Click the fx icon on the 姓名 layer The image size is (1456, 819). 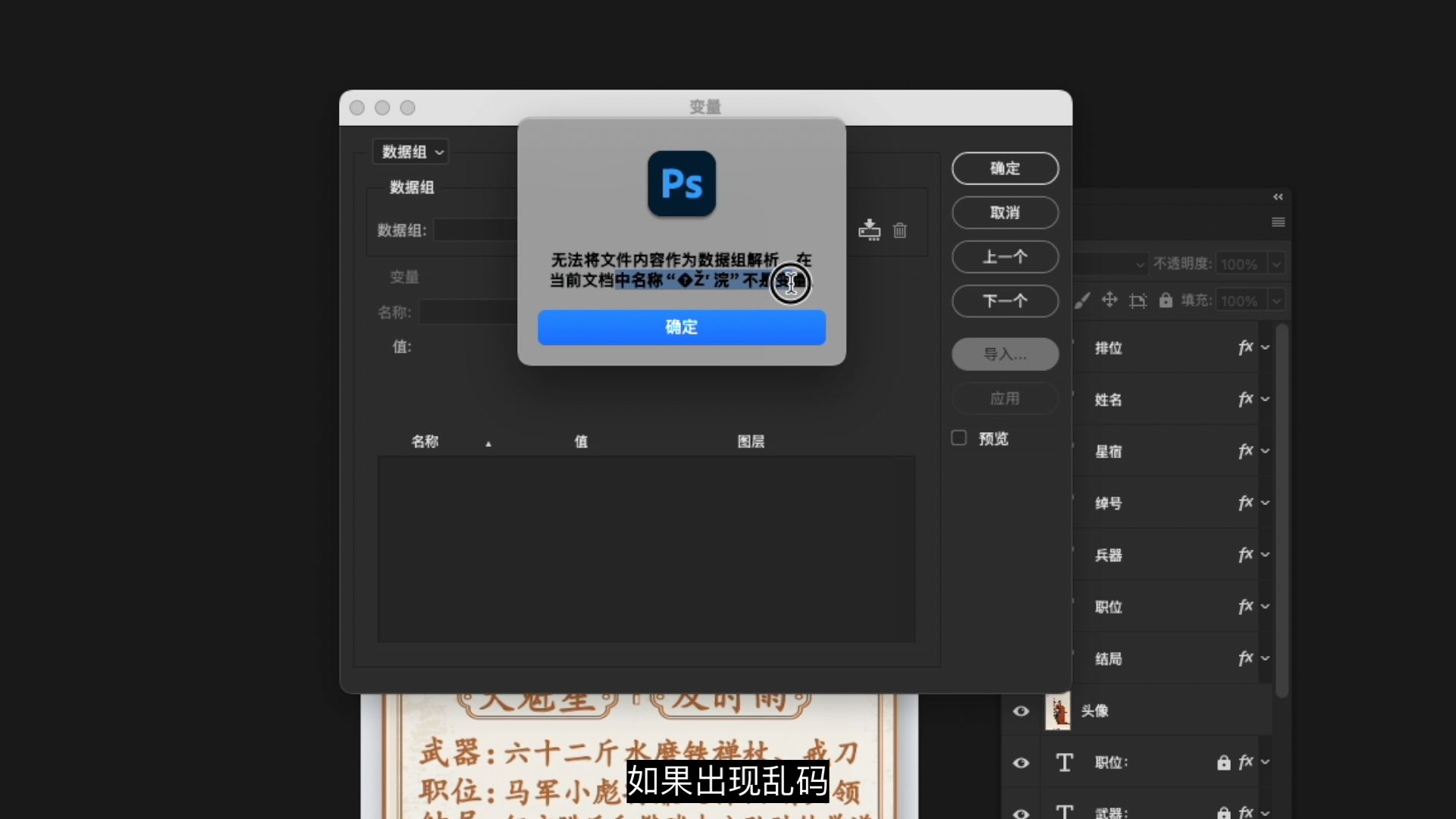1245,399
